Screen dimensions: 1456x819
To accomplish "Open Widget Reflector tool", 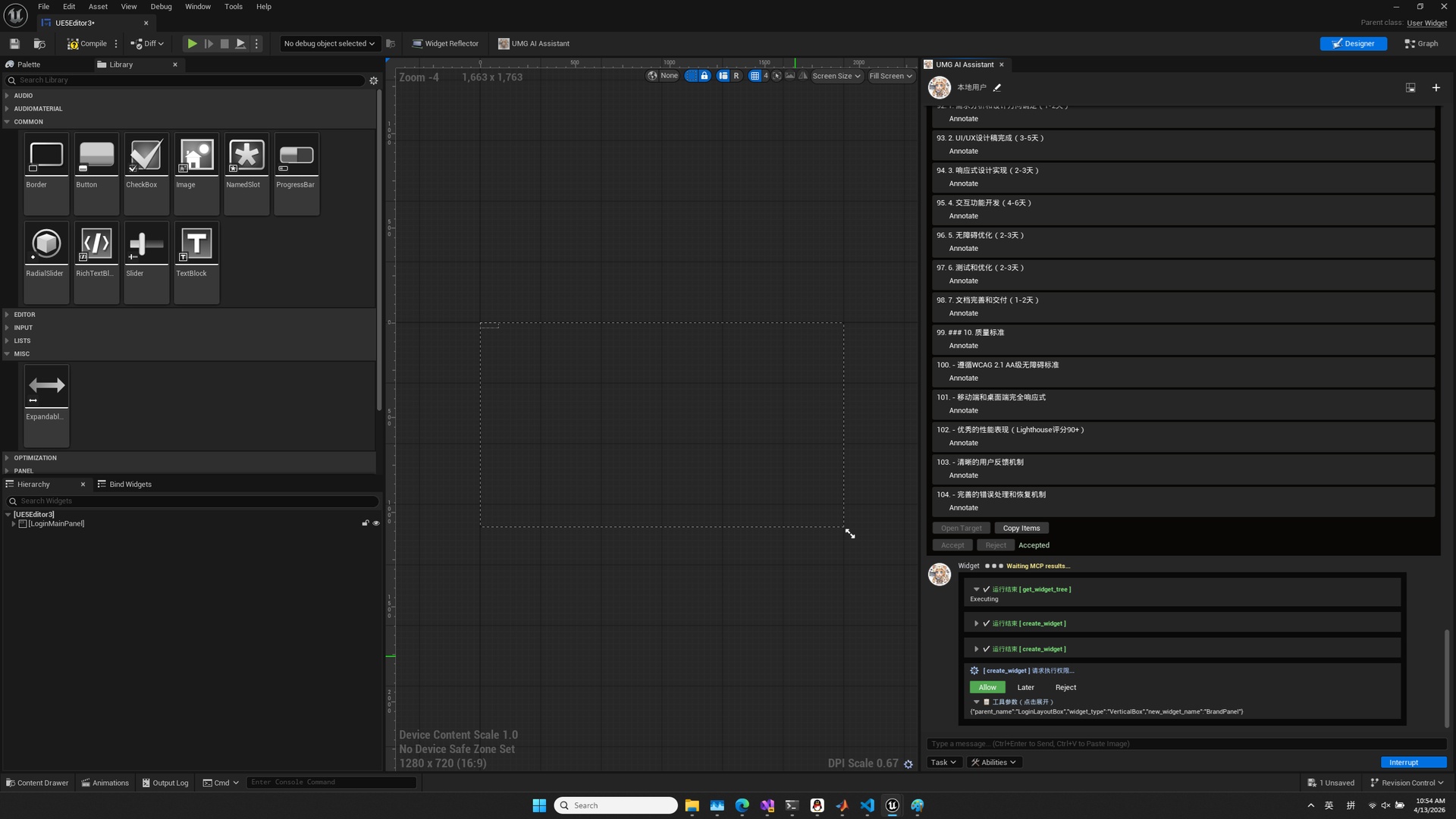I will 445,44.
